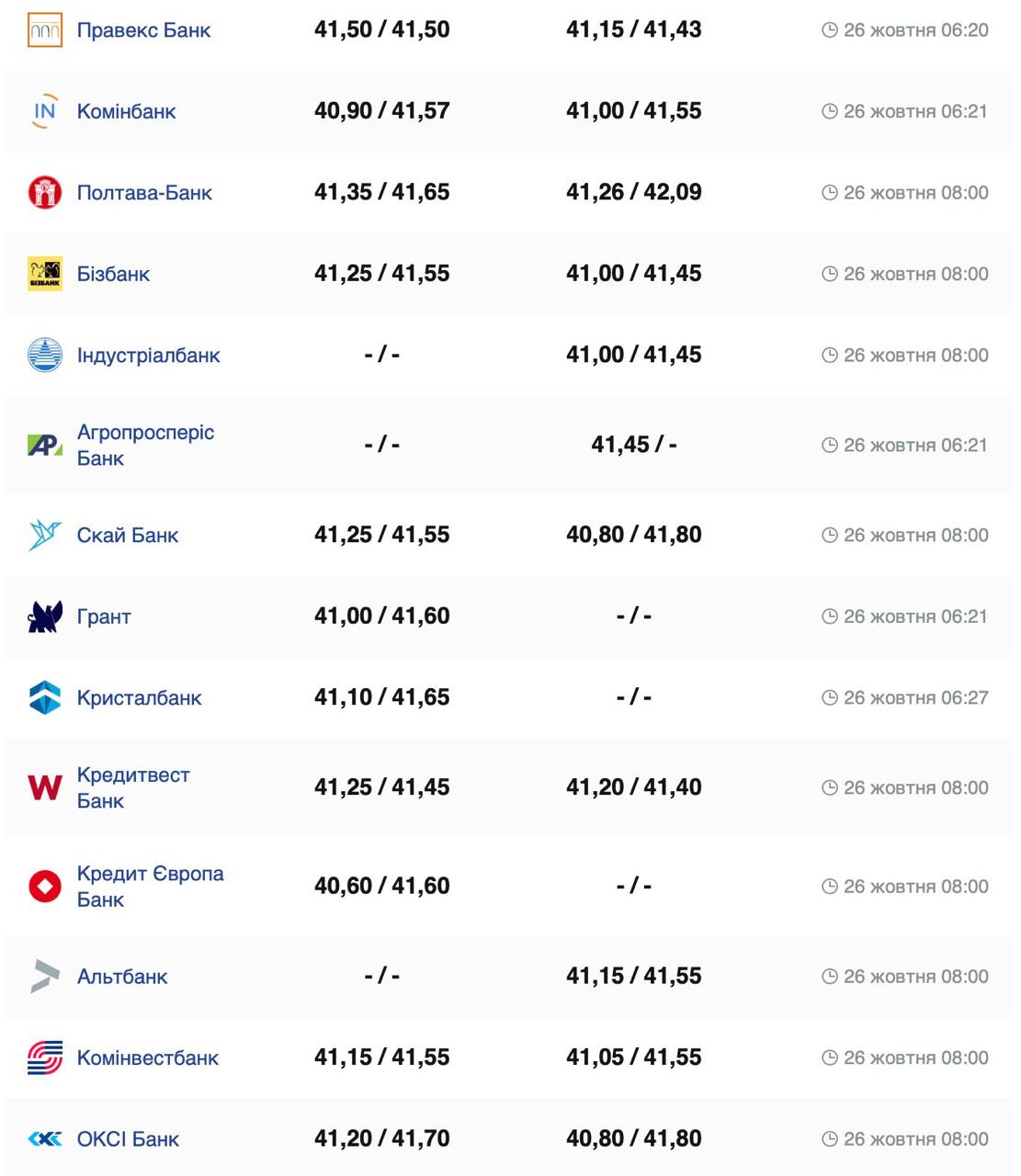
Task: Click the ОКСІ Банк logo icon
Action: pos(45,1139)
